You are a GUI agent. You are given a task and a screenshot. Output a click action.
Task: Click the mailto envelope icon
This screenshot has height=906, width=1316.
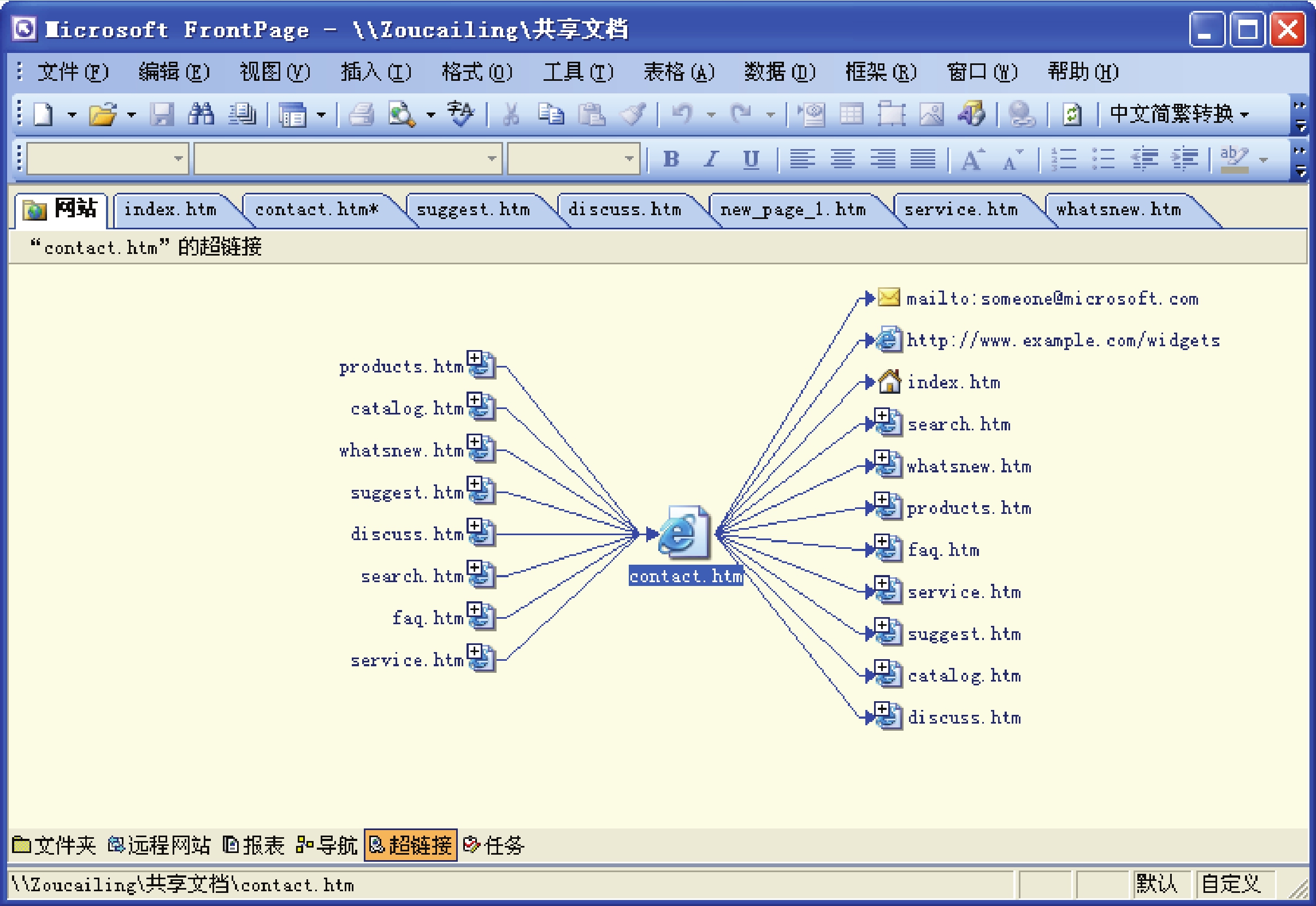[889, 297]
